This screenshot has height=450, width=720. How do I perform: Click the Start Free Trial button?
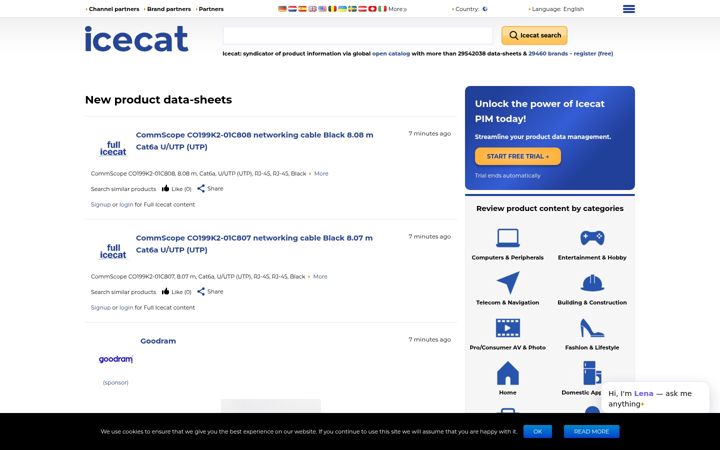518,156
